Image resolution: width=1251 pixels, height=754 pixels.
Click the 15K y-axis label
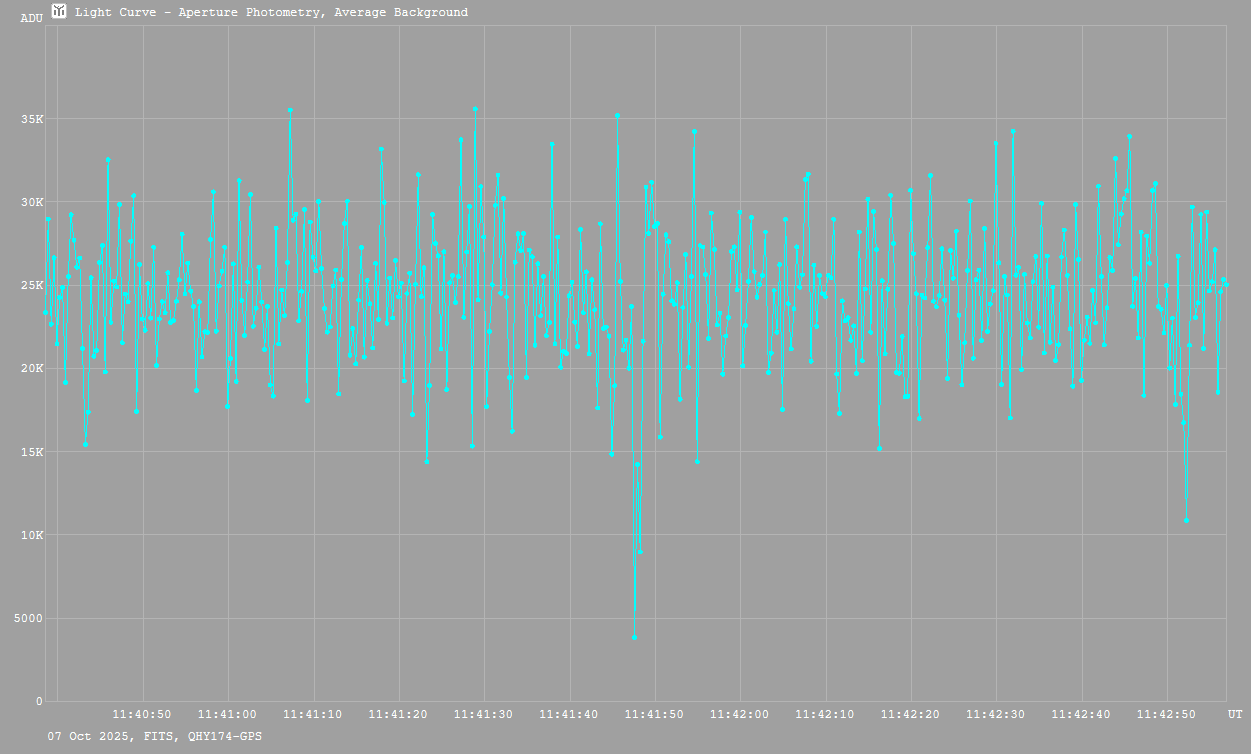(x=31, y=452)
